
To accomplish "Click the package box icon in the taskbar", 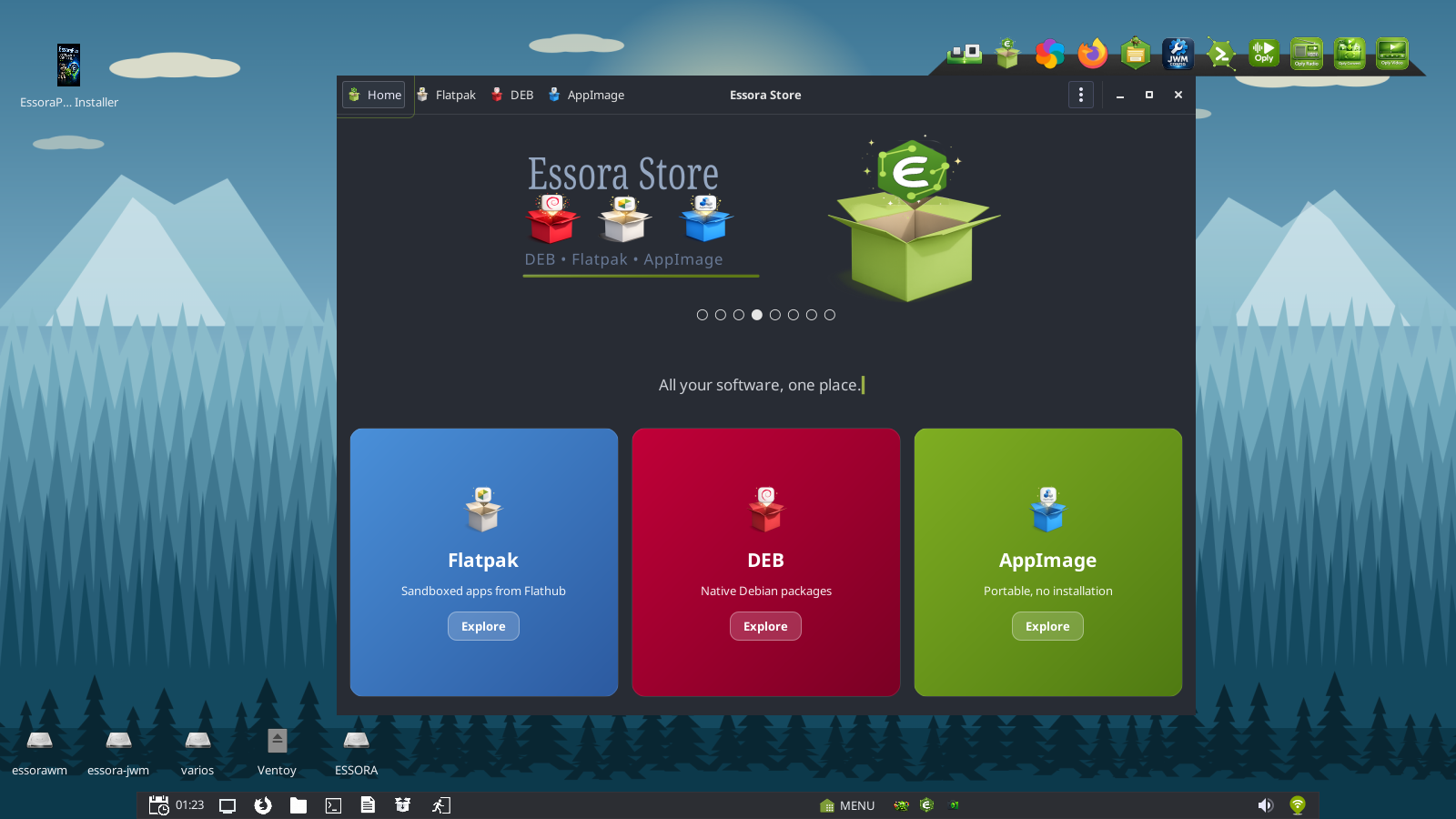I will pyautogui.click(x=403, y=805).
